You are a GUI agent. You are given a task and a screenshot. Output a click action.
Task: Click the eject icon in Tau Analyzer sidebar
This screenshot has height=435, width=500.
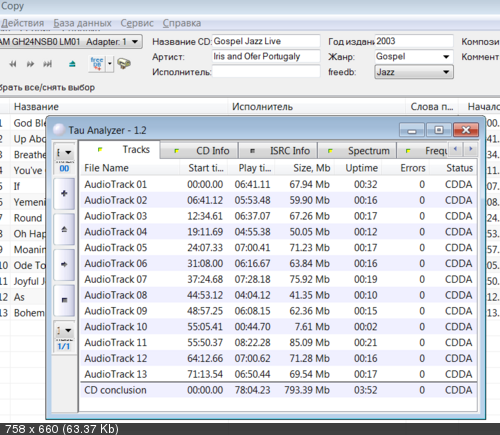coord(64,229)
